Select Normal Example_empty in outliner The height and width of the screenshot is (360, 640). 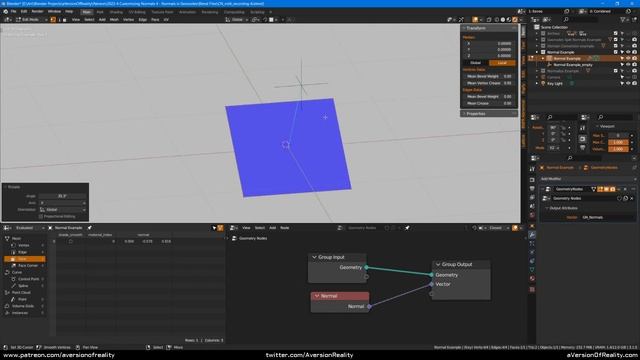pyautogui.click(x=573, y=65)
